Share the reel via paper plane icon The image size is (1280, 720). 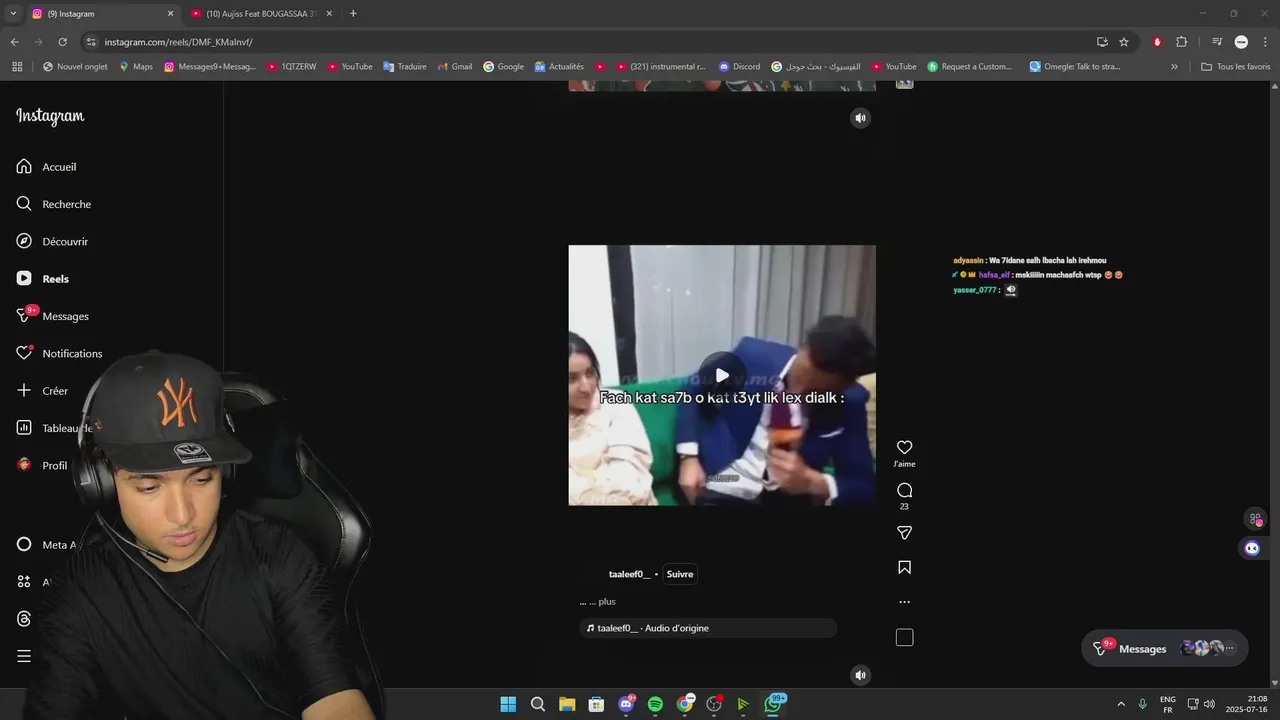(904, 533)
